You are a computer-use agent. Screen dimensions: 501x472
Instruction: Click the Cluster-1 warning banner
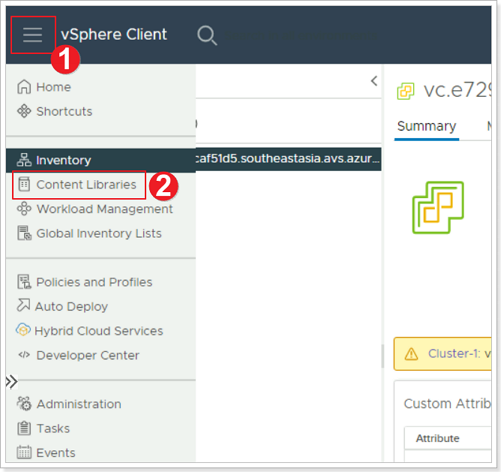tap(442, 354)
